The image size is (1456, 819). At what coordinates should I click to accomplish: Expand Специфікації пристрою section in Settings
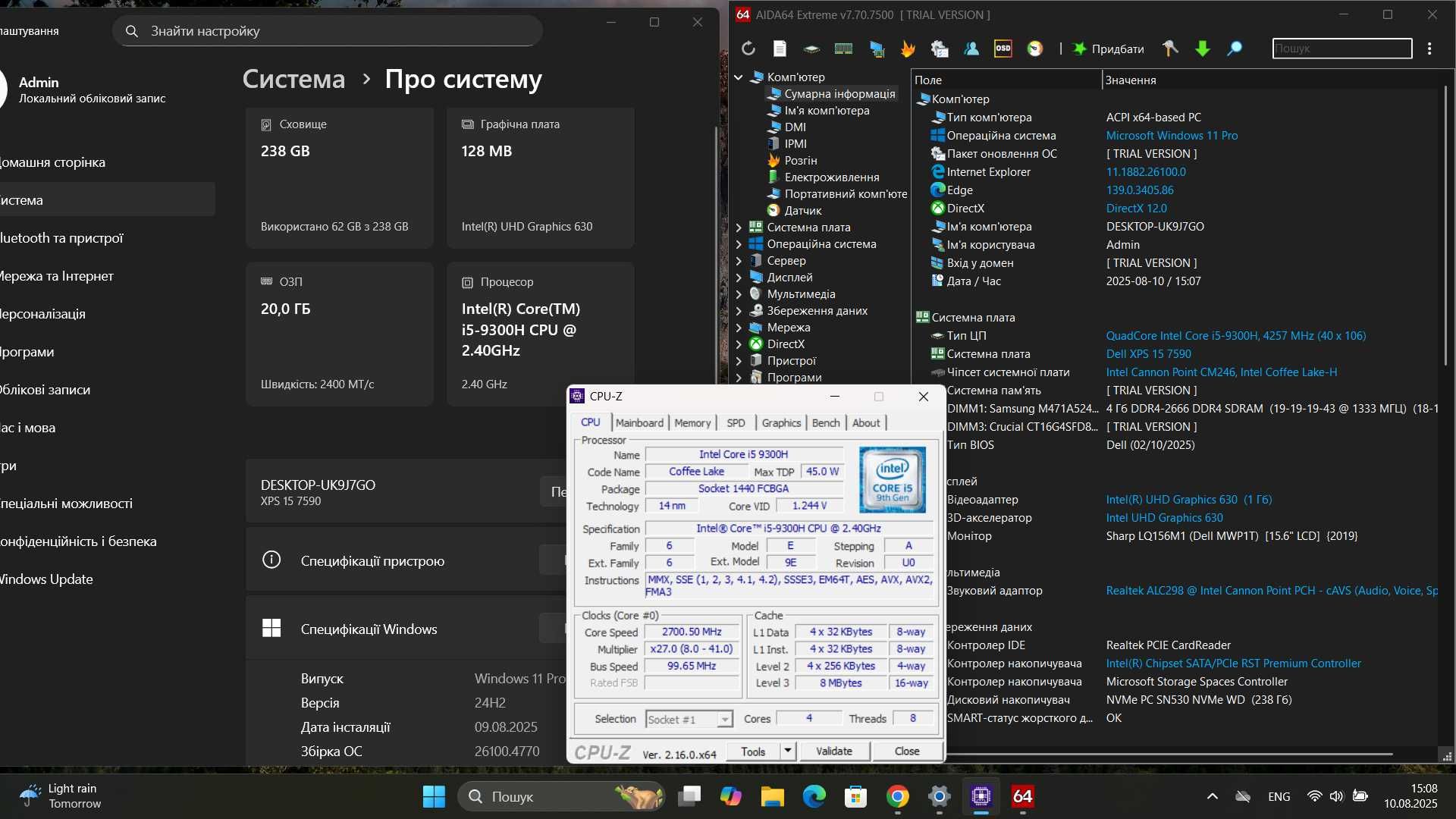[x=406, y=560]
